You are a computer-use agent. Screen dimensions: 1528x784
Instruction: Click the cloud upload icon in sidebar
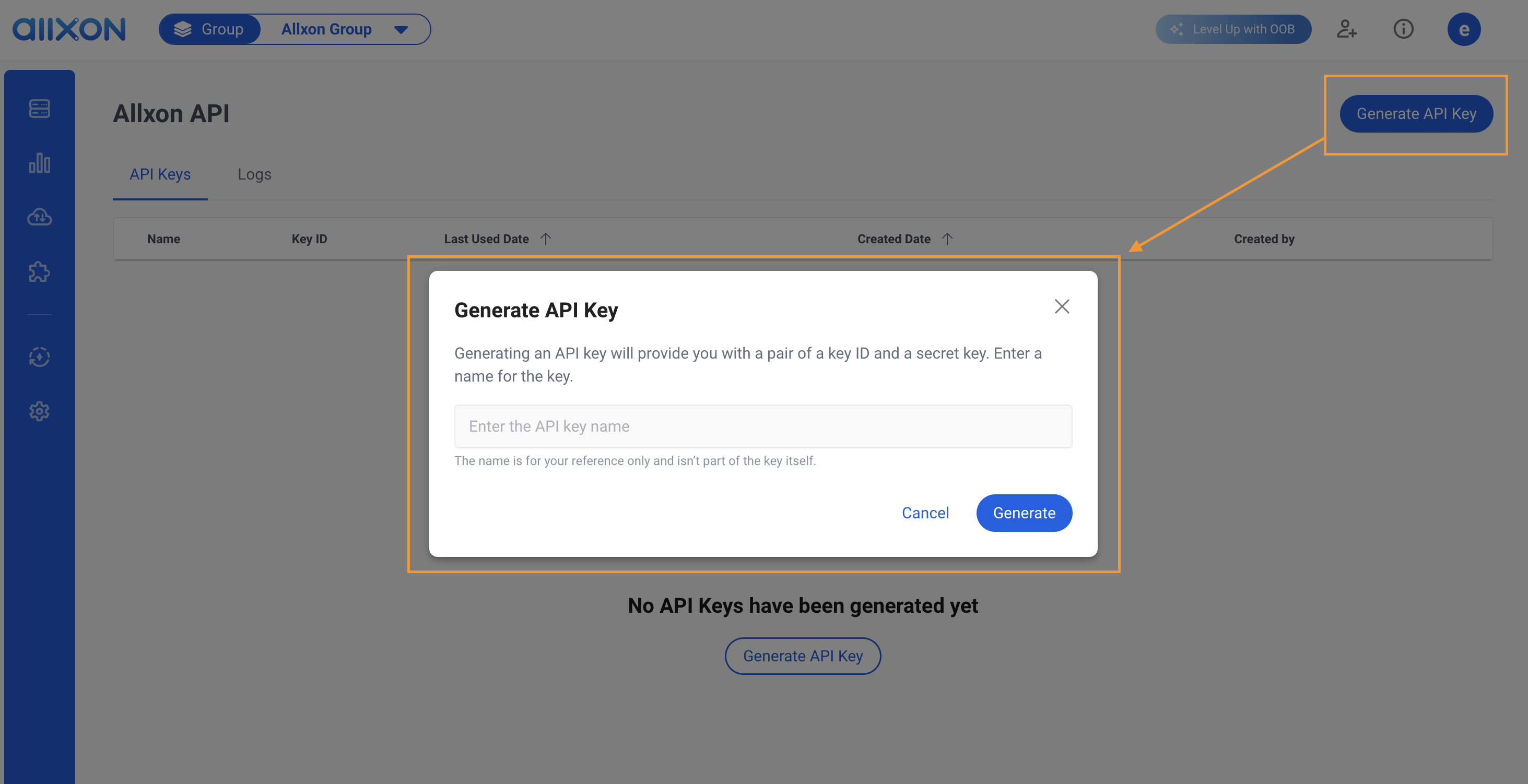click(39, 217)
